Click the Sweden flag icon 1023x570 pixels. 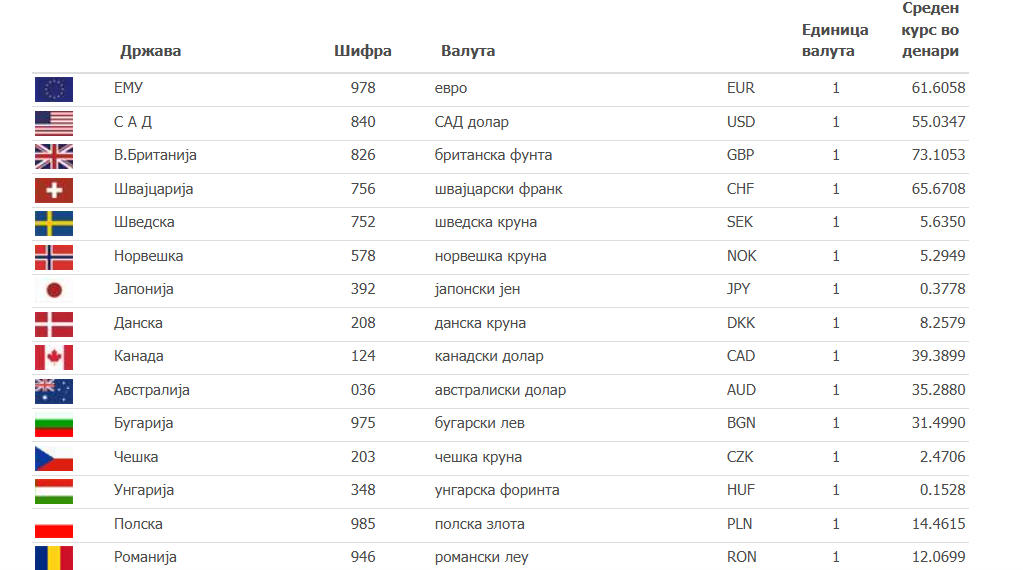click(54, 223)
